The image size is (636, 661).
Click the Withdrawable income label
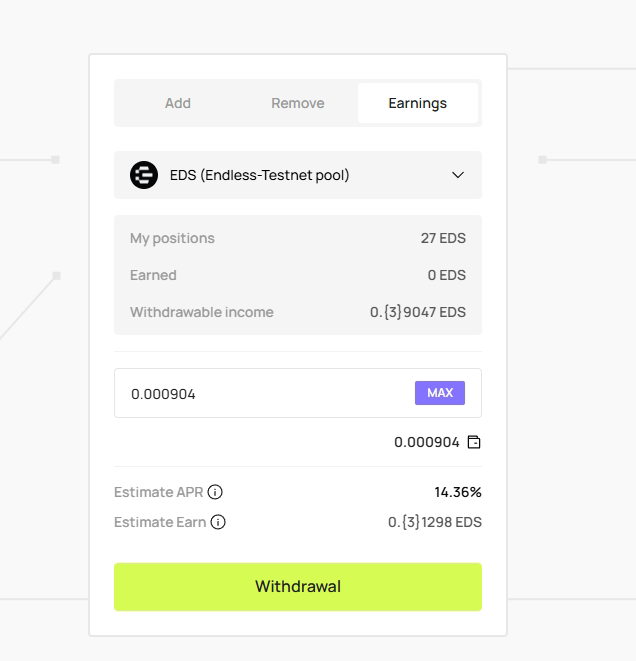[201, 312]
